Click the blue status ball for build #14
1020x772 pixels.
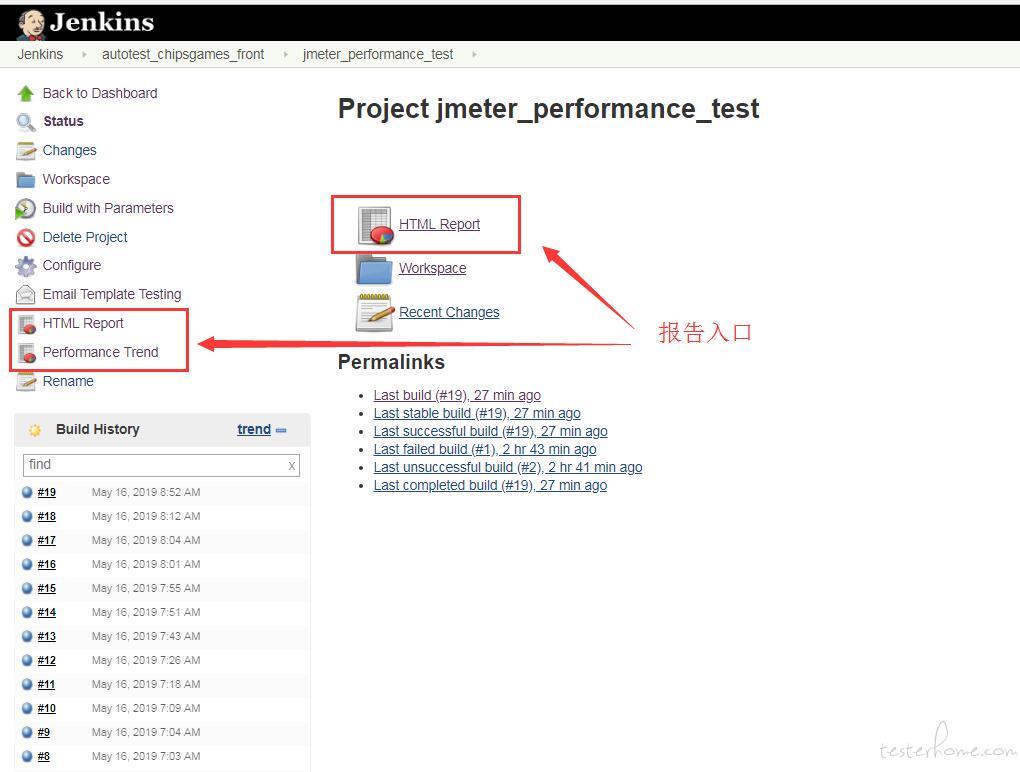(x=27, y=613)
